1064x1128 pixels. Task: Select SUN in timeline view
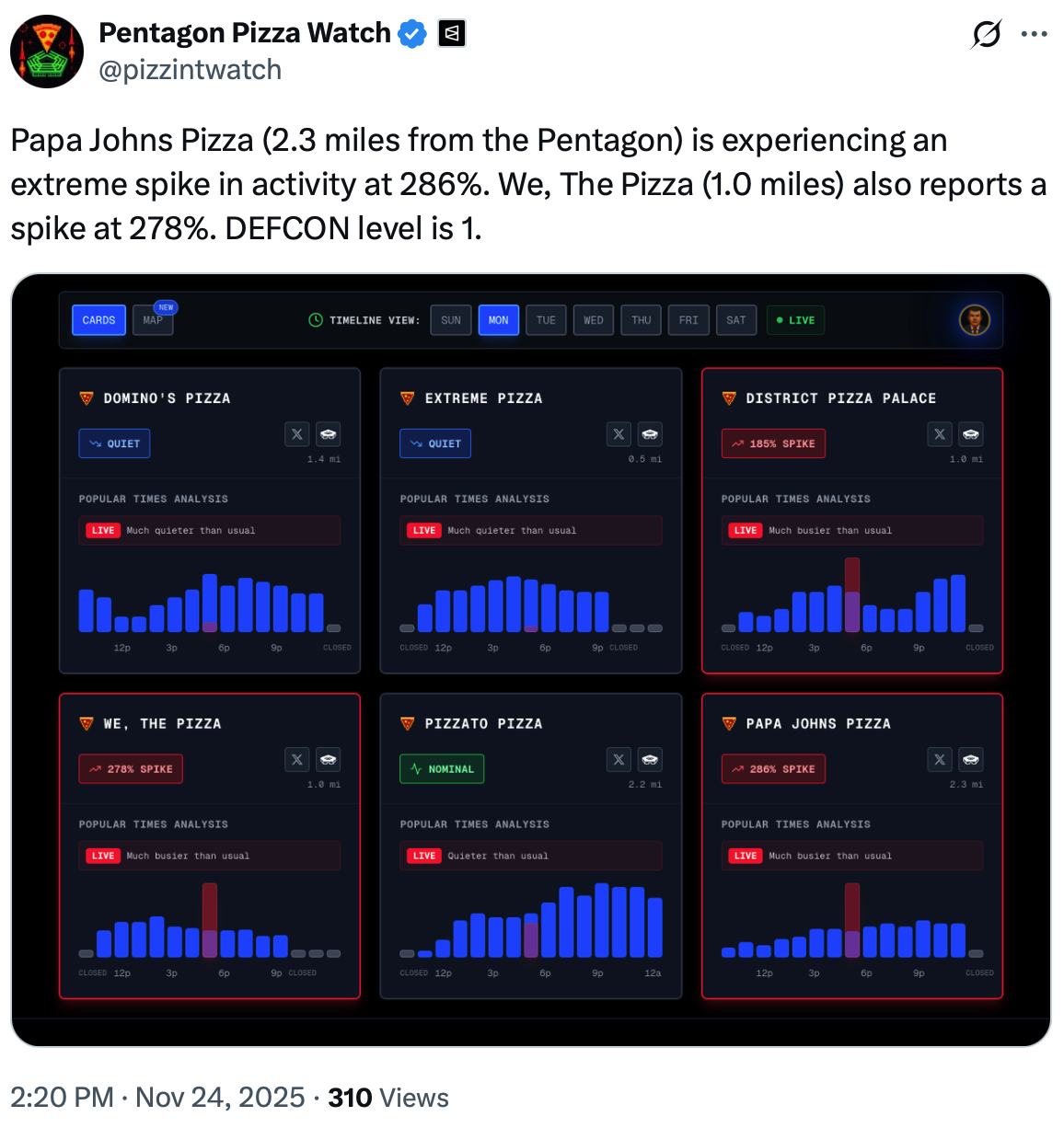pyautogui.click(x=451, y=320)
